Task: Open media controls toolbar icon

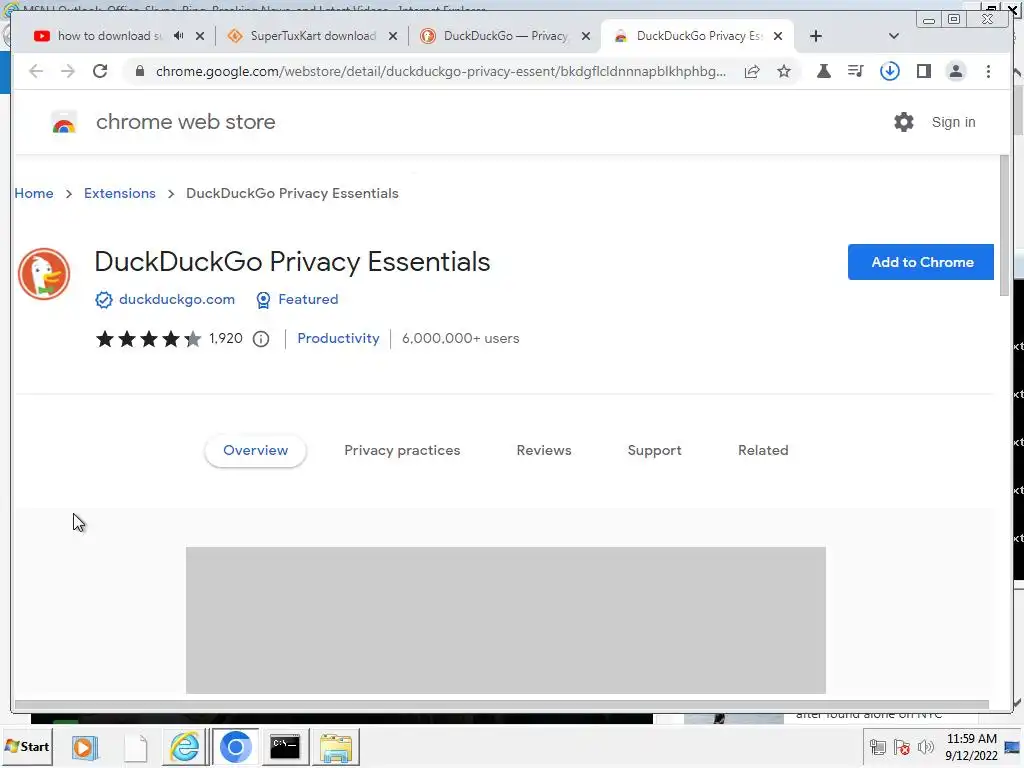Action: pos(856,71)
